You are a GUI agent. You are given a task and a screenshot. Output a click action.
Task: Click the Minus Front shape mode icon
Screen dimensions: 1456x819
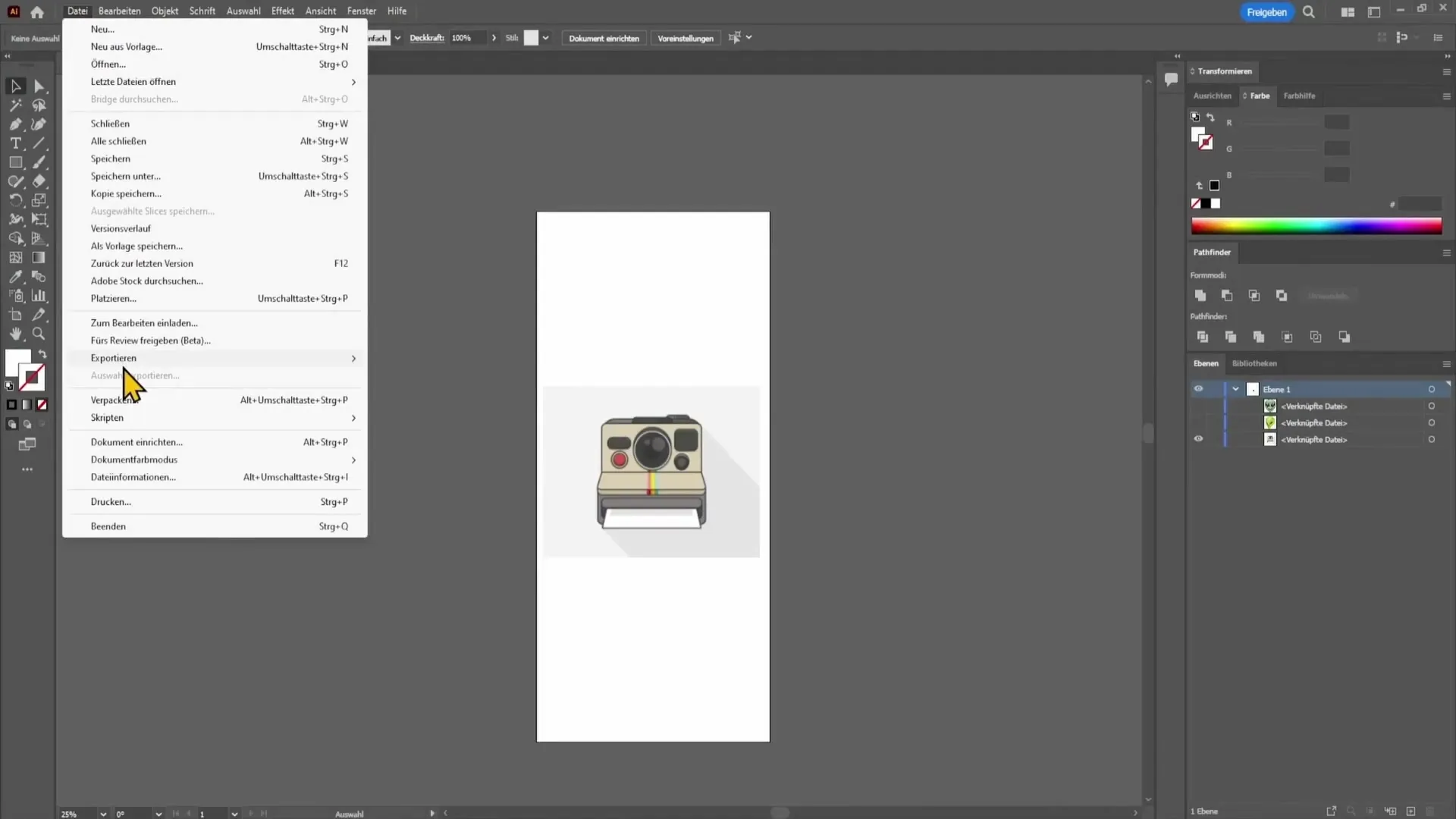[x=1227, y=296]
